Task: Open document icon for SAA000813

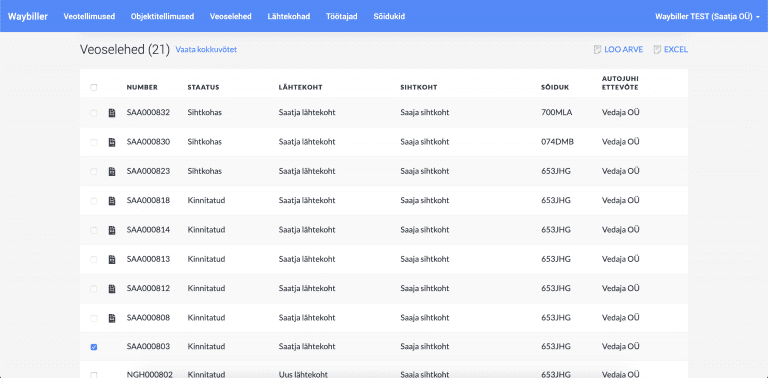Action: pyautogui.click(x=112, y=260)
